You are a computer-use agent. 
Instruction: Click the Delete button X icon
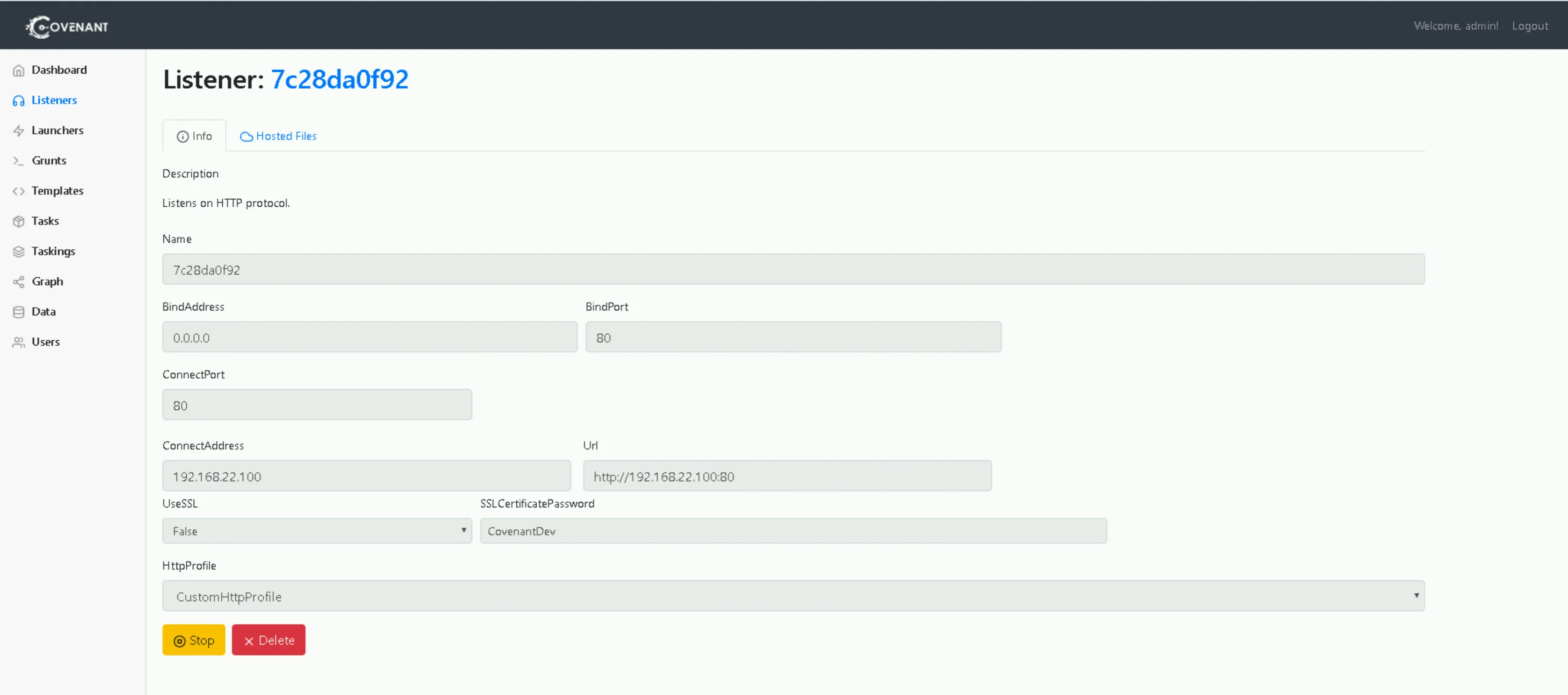pos(249,641)
